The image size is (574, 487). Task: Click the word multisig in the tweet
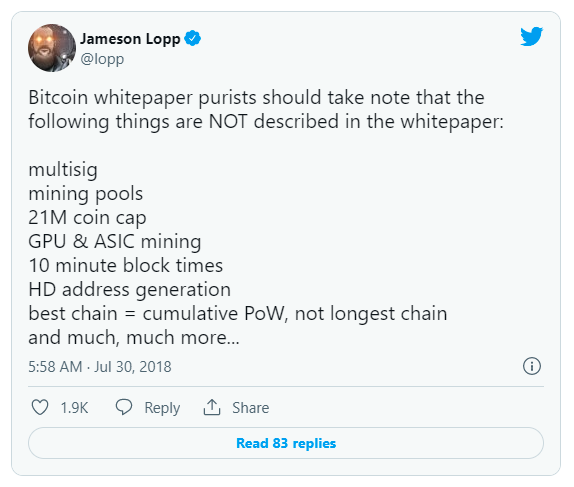(x=63, y=170)
